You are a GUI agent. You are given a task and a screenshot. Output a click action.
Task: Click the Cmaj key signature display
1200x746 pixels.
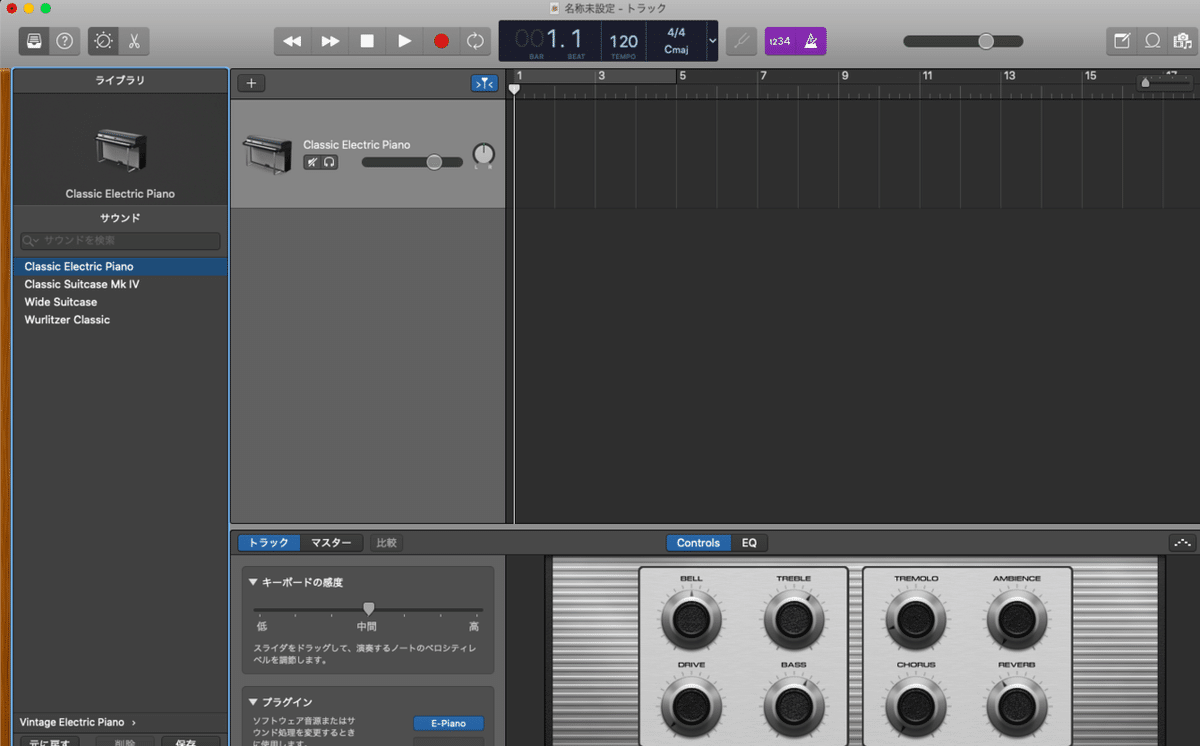(x=676, y=49)
